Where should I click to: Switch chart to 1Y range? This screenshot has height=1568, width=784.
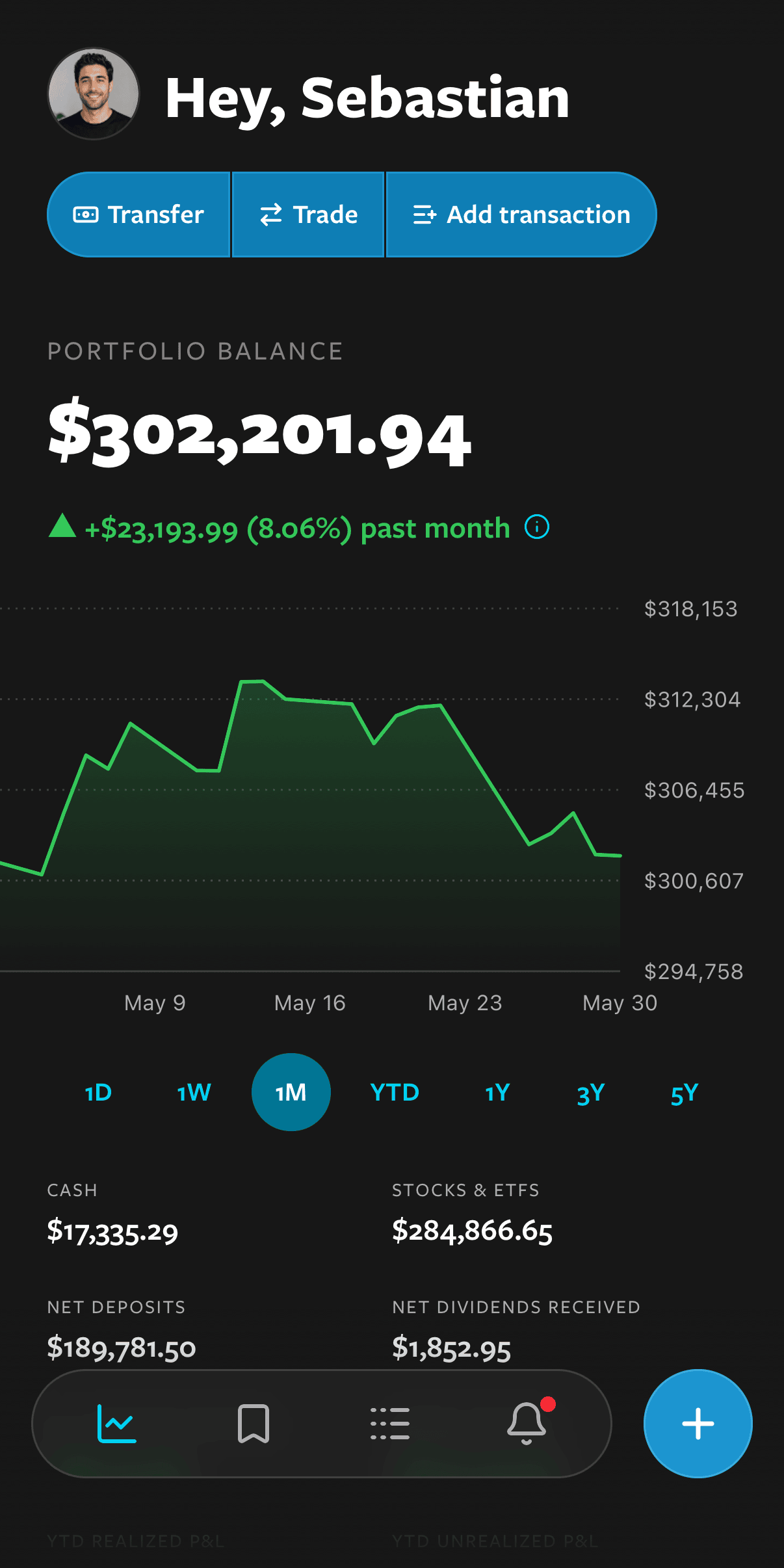[x=497, y=1092]
